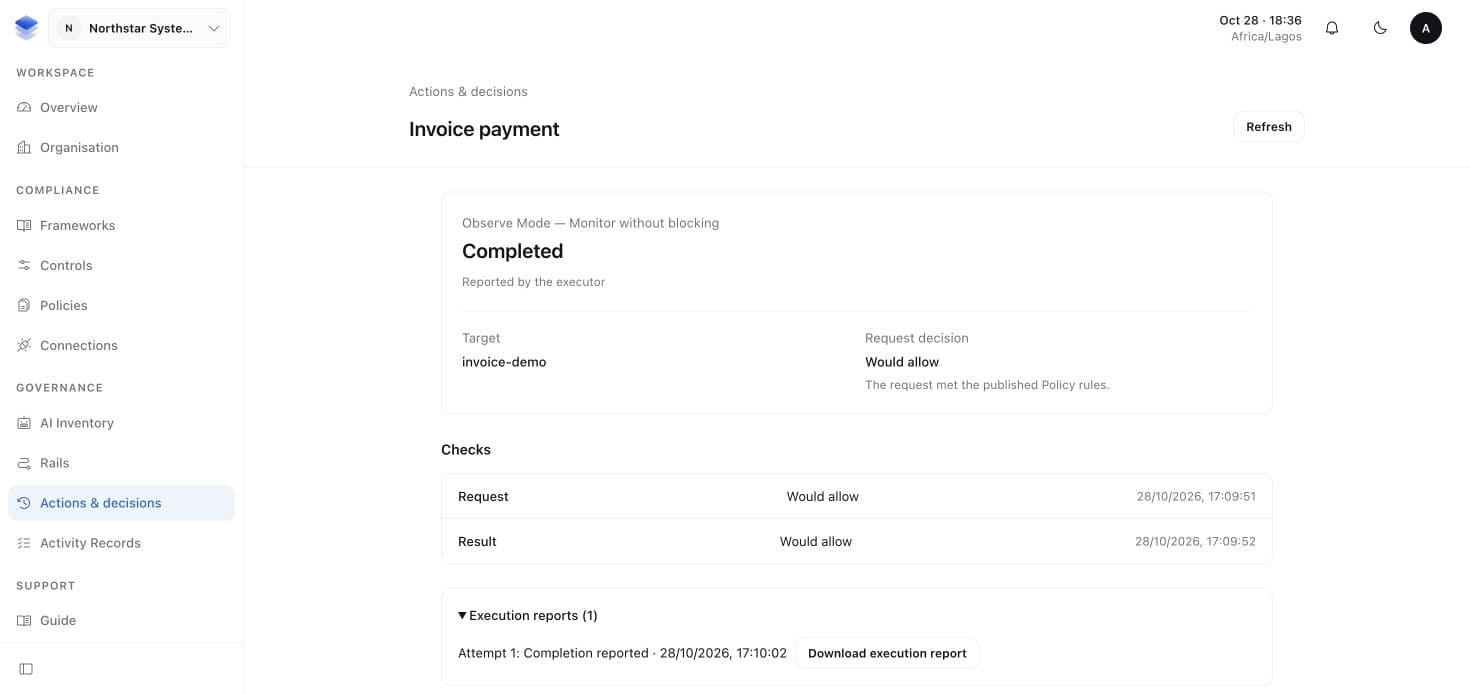Click 'The request met the published Policy rules.'

pyautogui.click(x=987, y=385)
